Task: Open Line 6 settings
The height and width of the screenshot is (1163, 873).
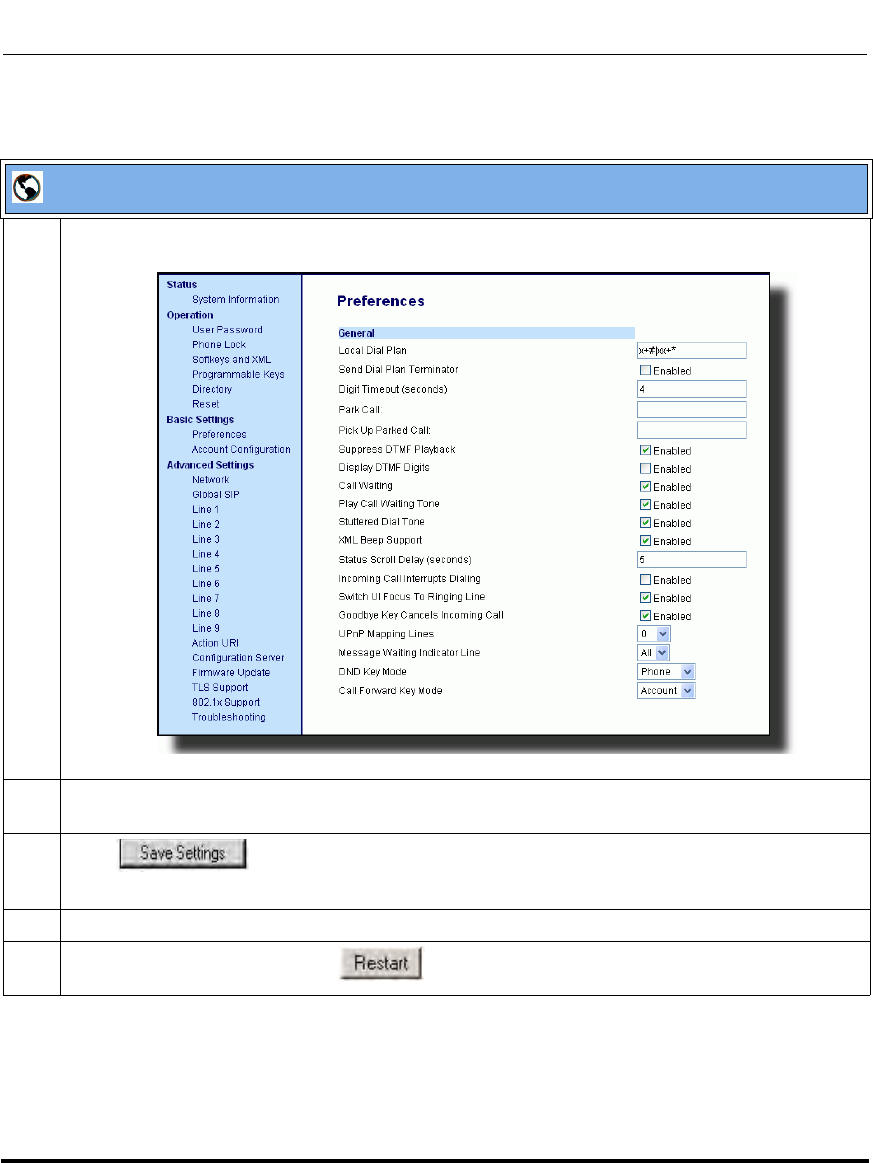Action: pyautogui.click(x=205, y=584)
